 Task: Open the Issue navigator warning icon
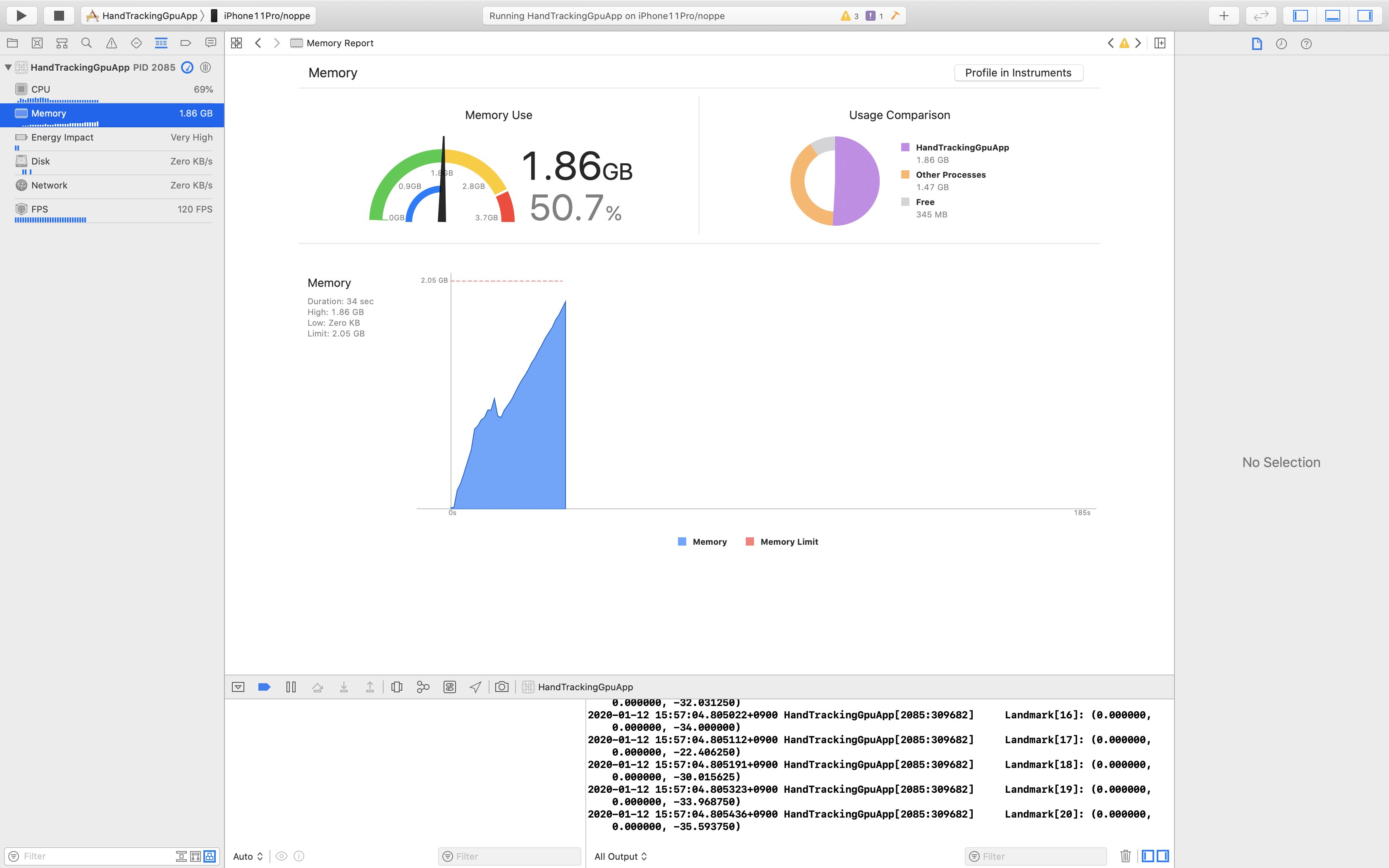(111, 43)
